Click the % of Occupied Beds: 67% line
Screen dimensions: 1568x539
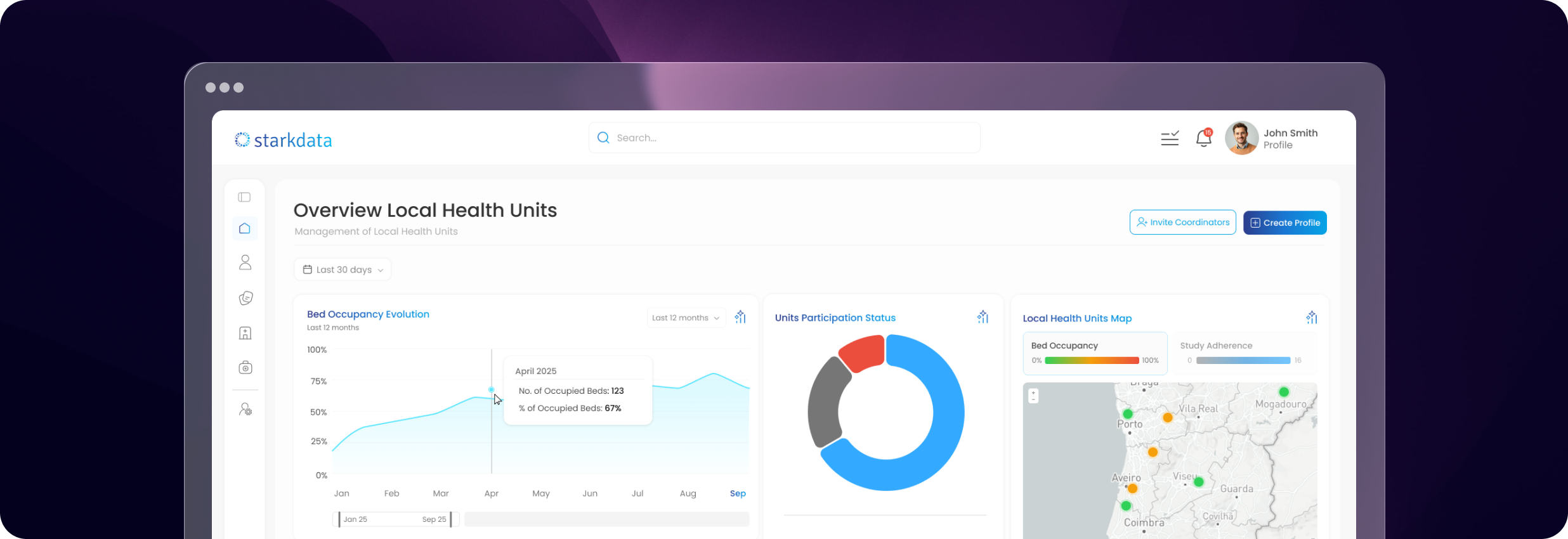(570, 408)
